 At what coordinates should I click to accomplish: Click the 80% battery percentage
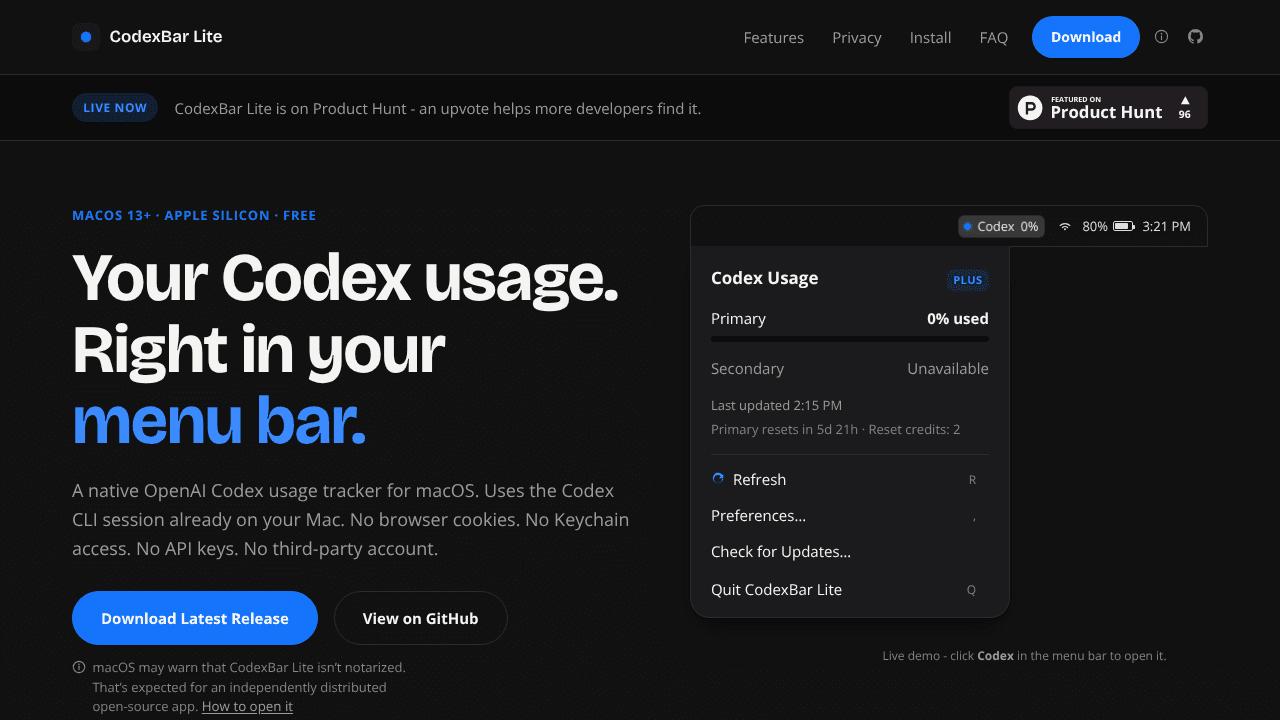point(1095,227)
